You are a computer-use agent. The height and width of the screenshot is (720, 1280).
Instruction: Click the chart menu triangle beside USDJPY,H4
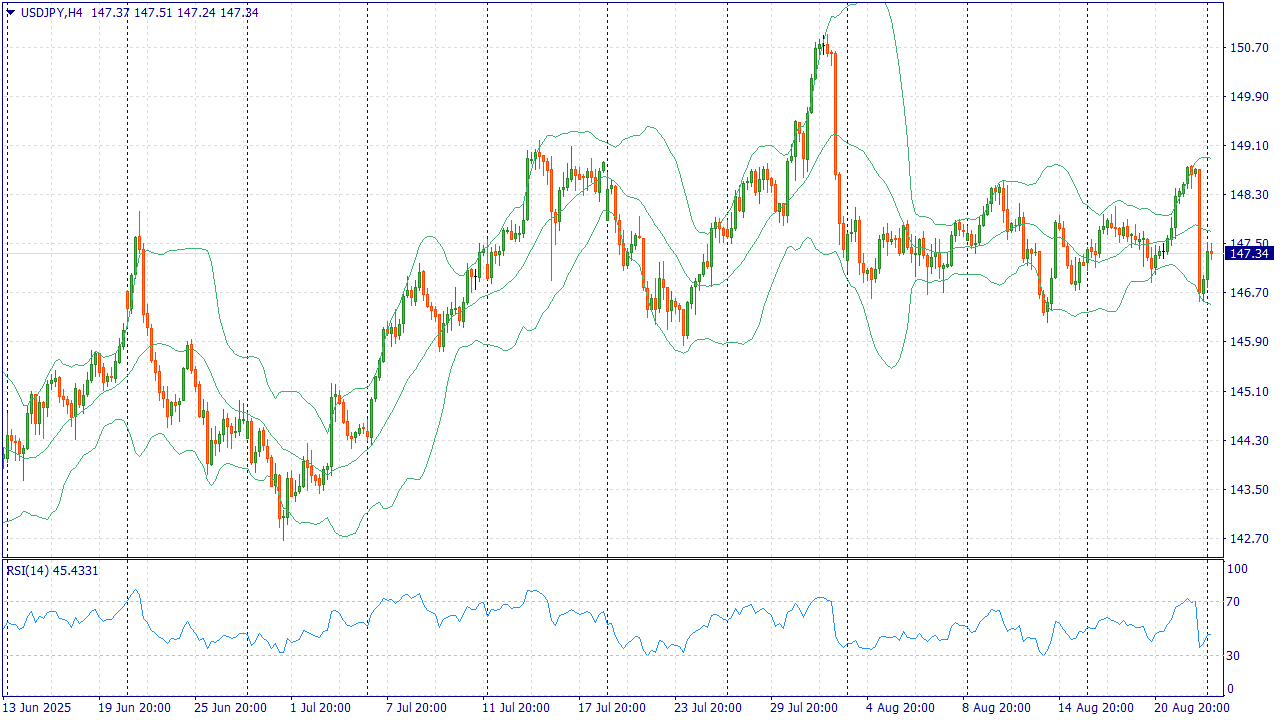click(11, 12)
